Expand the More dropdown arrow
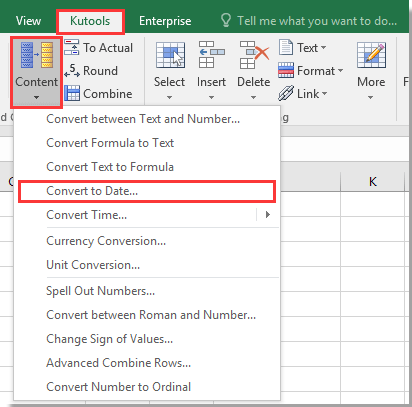 pos(370,97)
